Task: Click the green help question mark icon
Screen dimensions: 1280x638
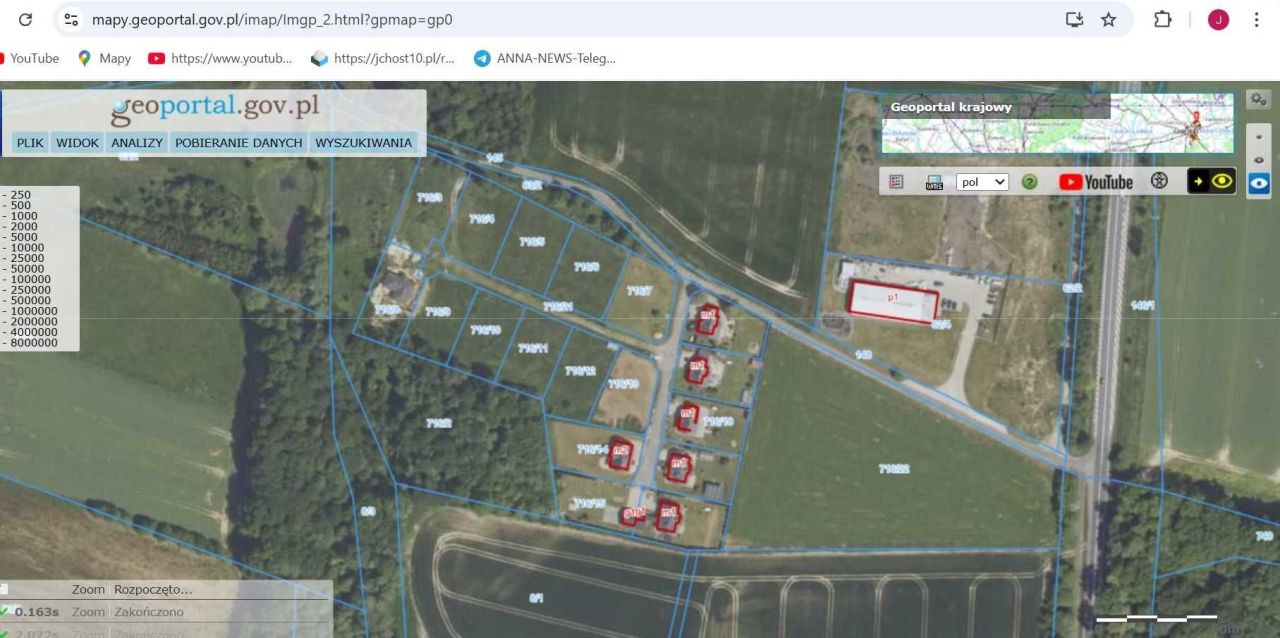Action: coord(1029,182)
